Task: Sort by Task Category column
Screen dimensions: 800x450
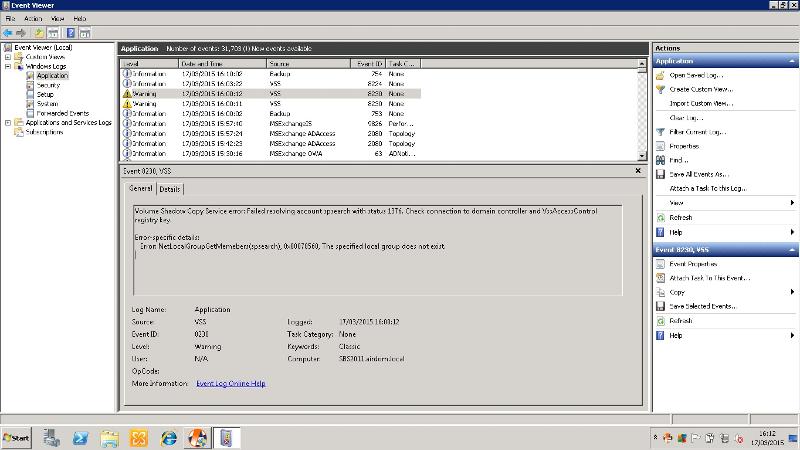Action: [x=403, y=64]
